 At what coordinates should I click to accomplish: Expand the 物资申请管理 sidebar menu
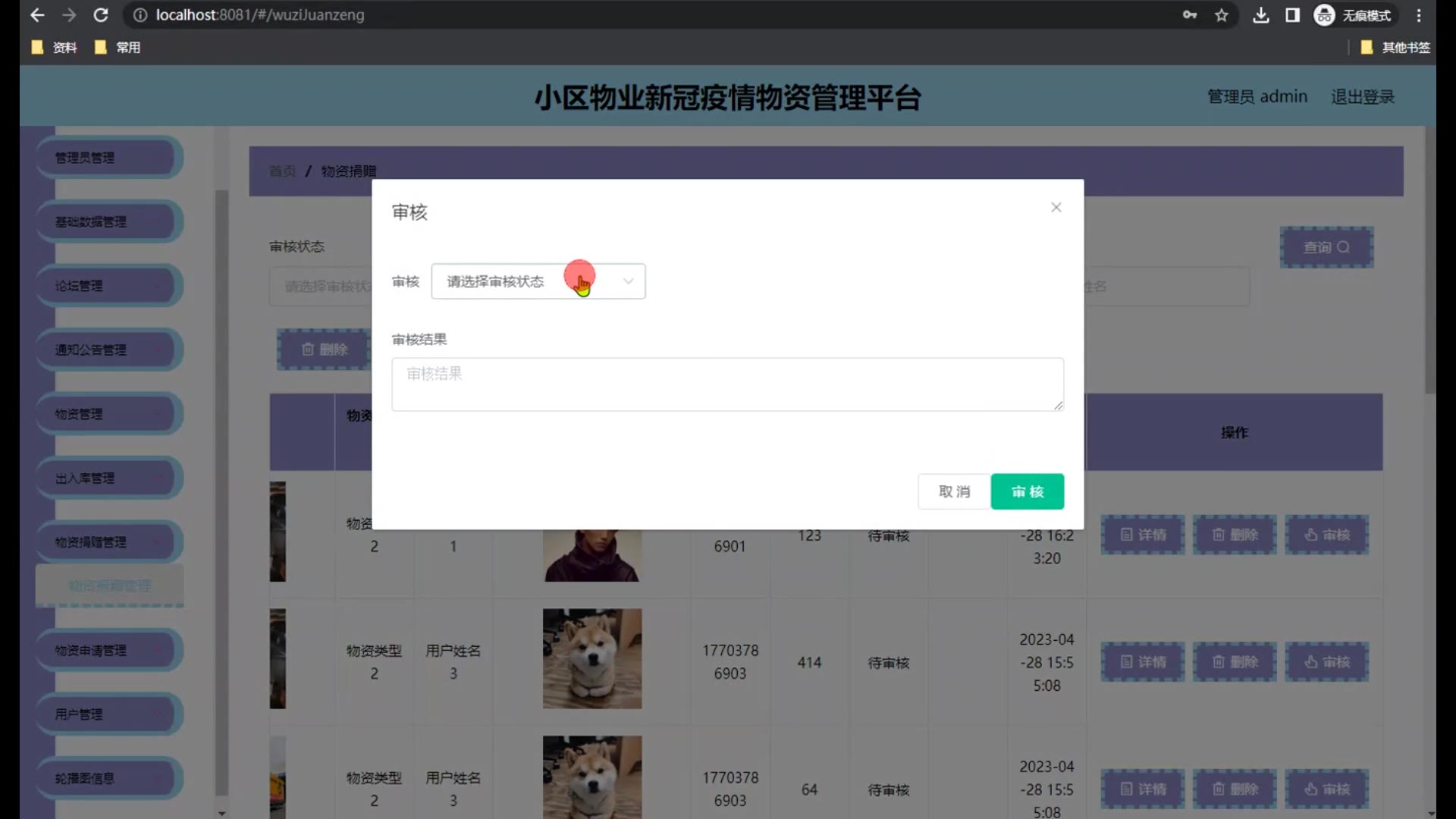click(109, 650)
